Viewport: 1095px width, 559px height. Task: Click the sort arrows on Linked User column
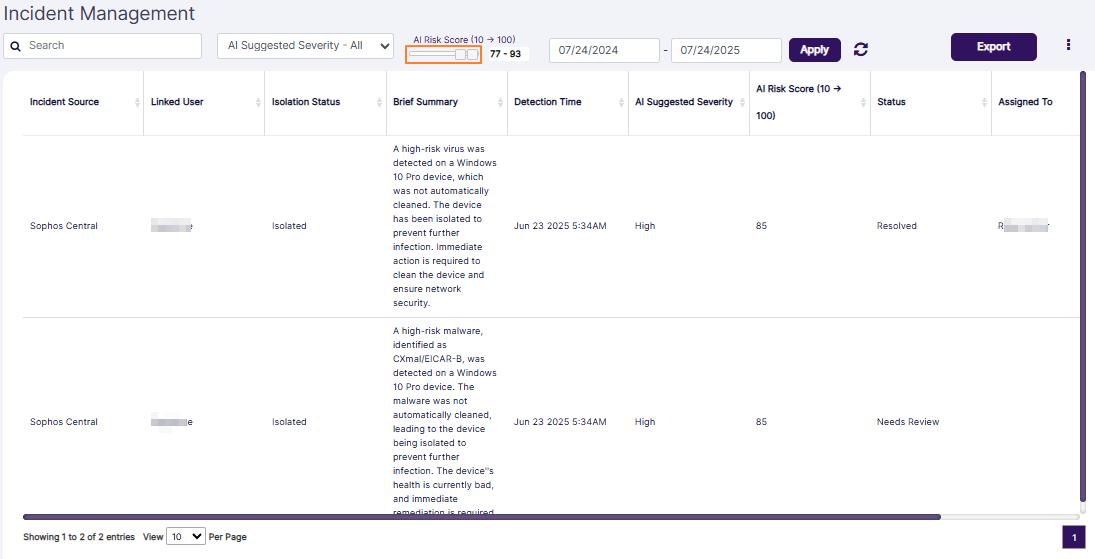click(x=258, y=102)
